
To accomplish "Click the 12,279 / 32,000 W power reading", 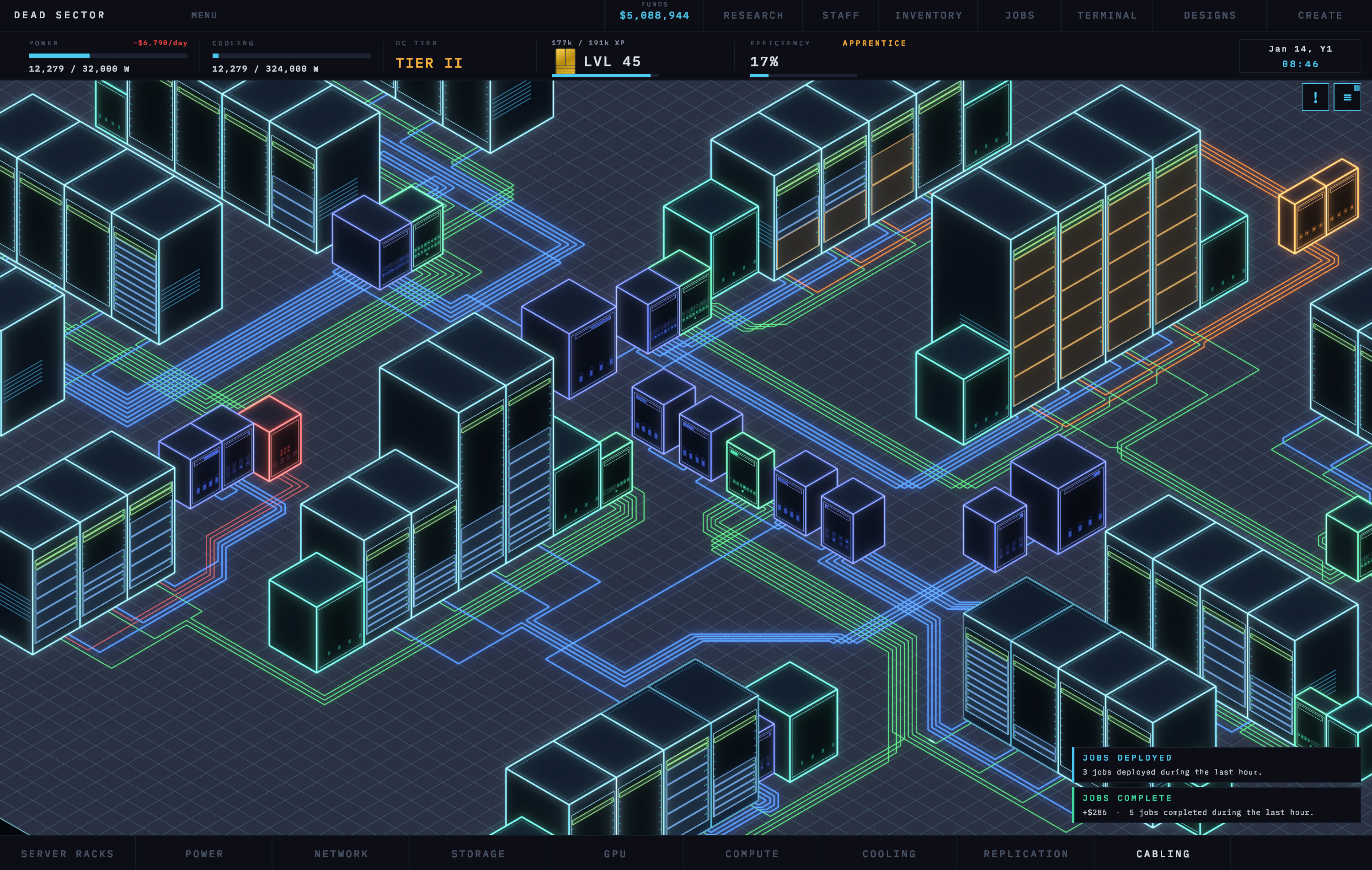I will tap(79, 69).
